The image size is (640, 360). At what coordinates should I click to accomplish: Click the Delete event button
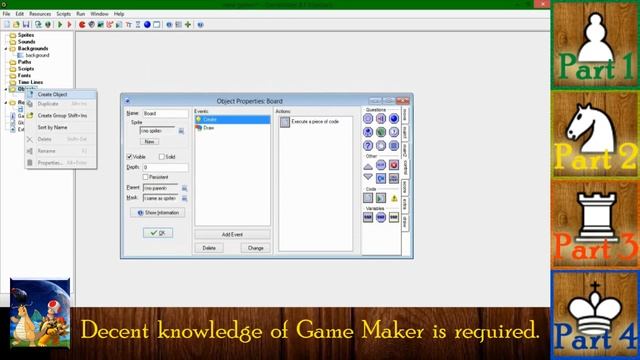coord(209,248)
